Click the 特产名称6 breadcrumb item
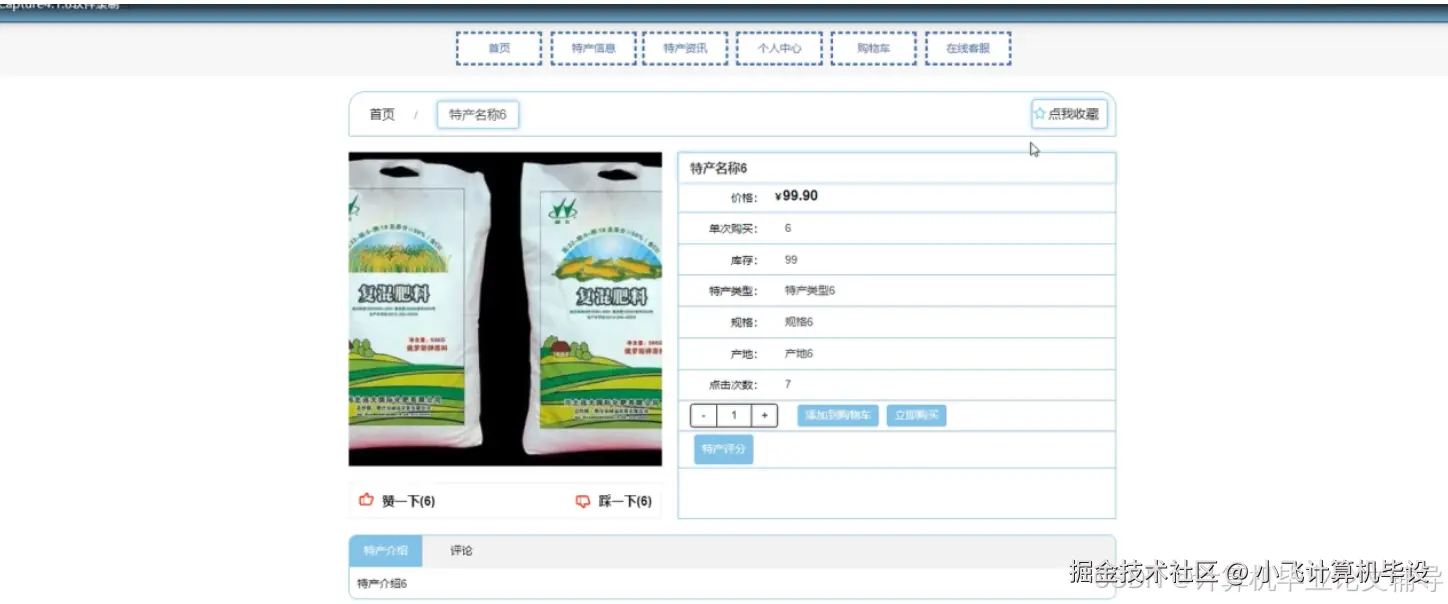1448x604 pixels. (478, 115)
